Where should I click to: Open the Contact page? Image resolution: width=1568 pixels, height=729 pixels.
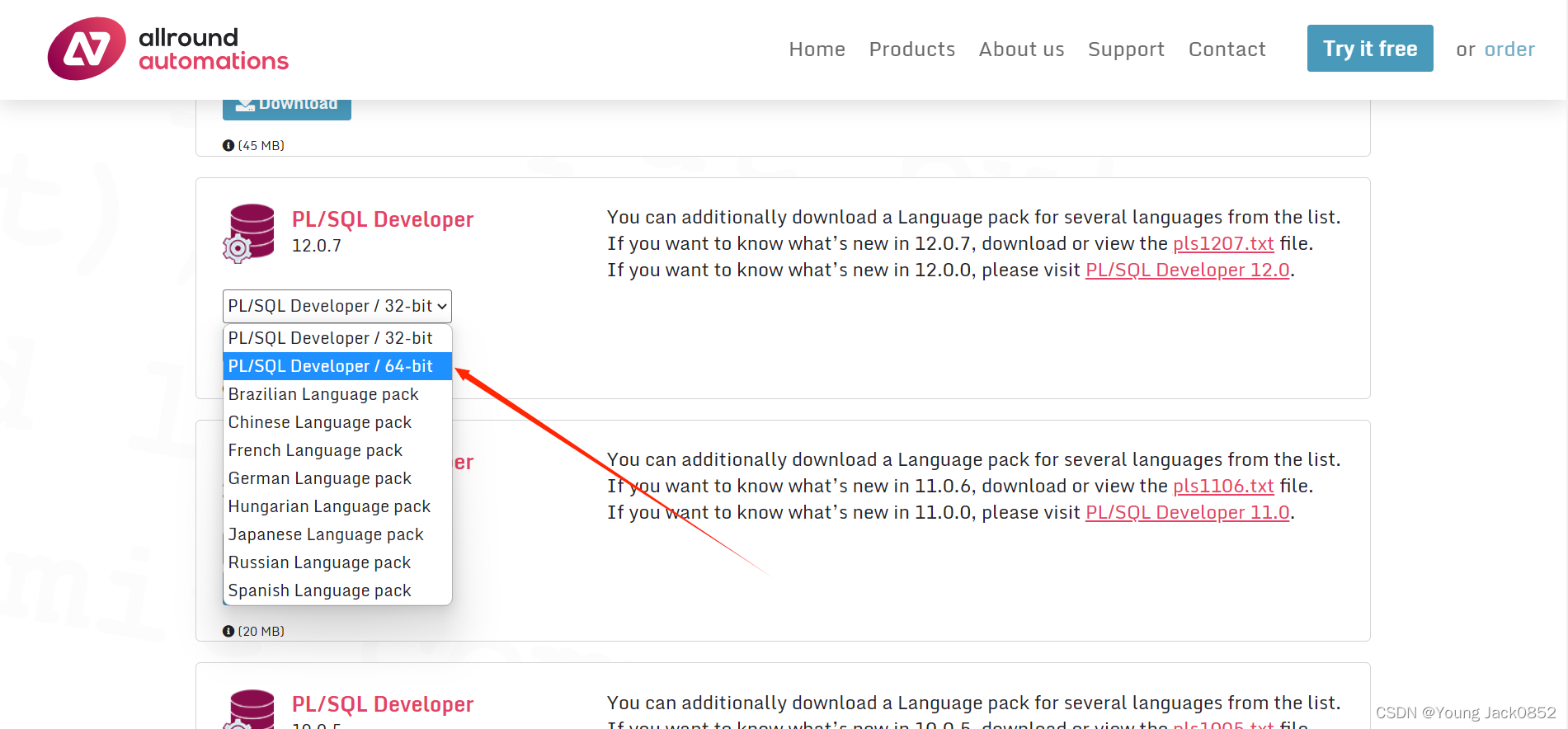pyautogui.click(x=1227, y=49)
